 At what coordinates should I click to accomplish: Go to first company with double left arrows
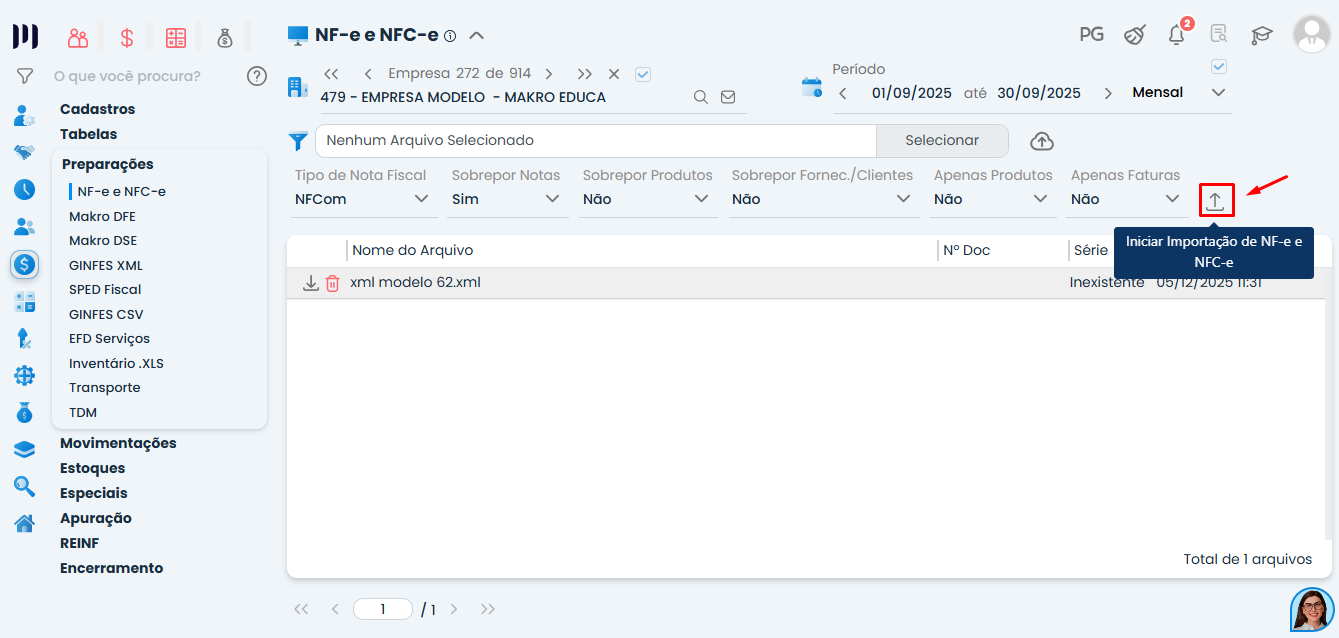(x=332, y=74)
